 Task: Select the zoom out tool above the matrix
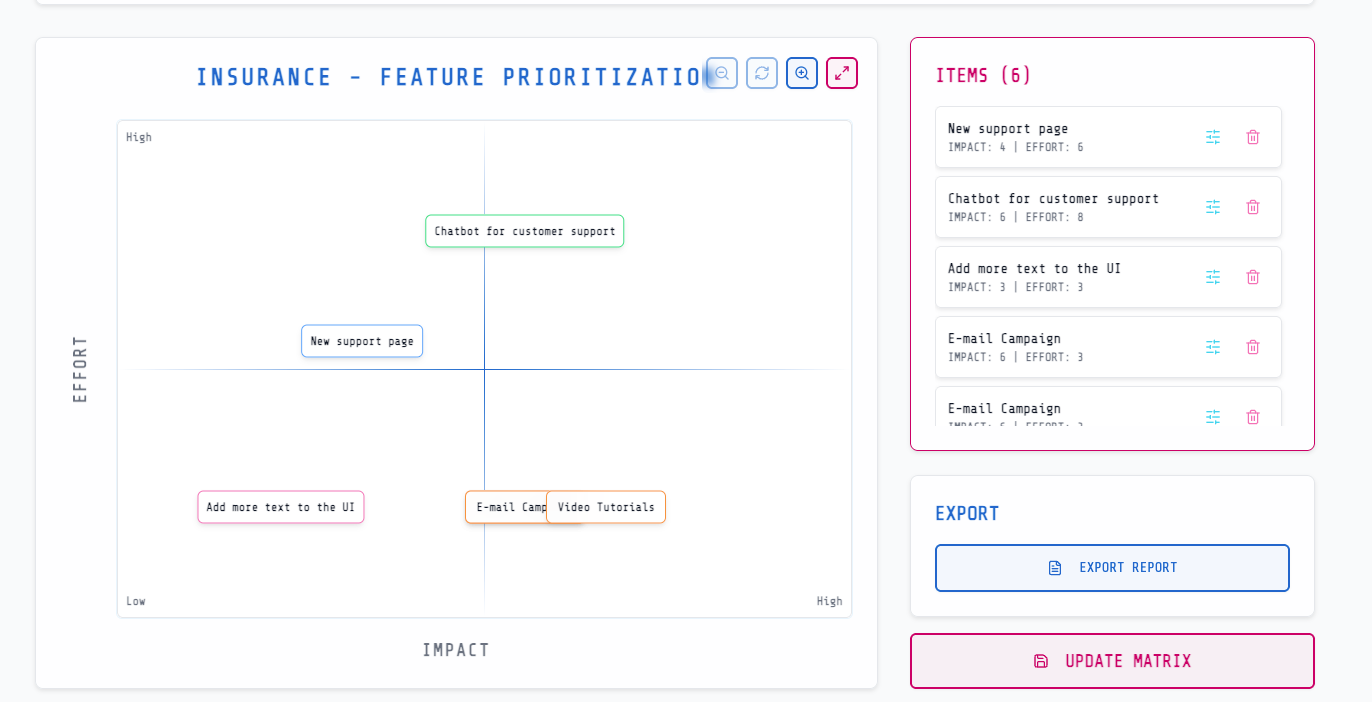click(722, 73)
